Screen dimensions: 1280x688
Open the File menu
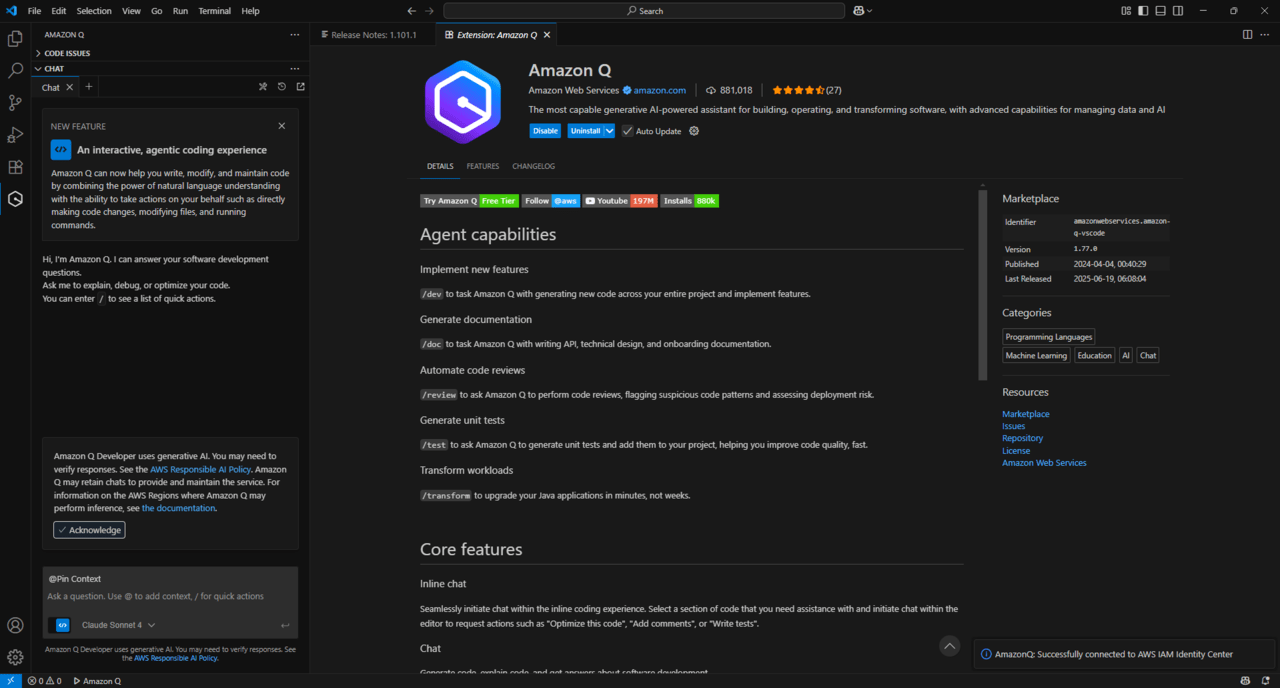tap(35, 11)
